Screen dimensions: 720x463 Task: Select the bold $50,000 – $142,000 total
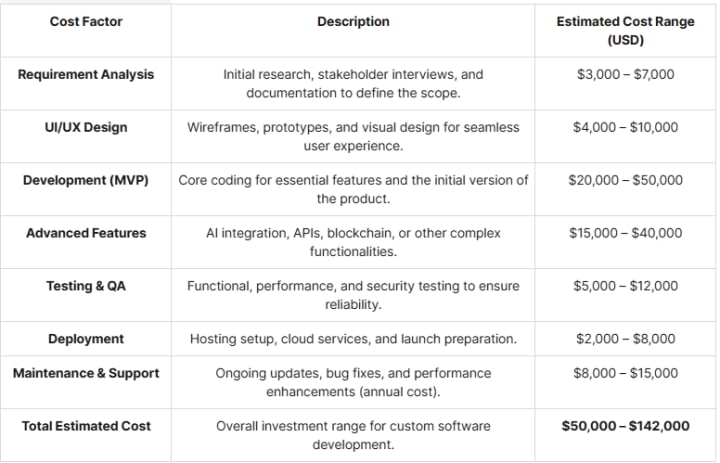pyautogui.click(x=626, y=426)
